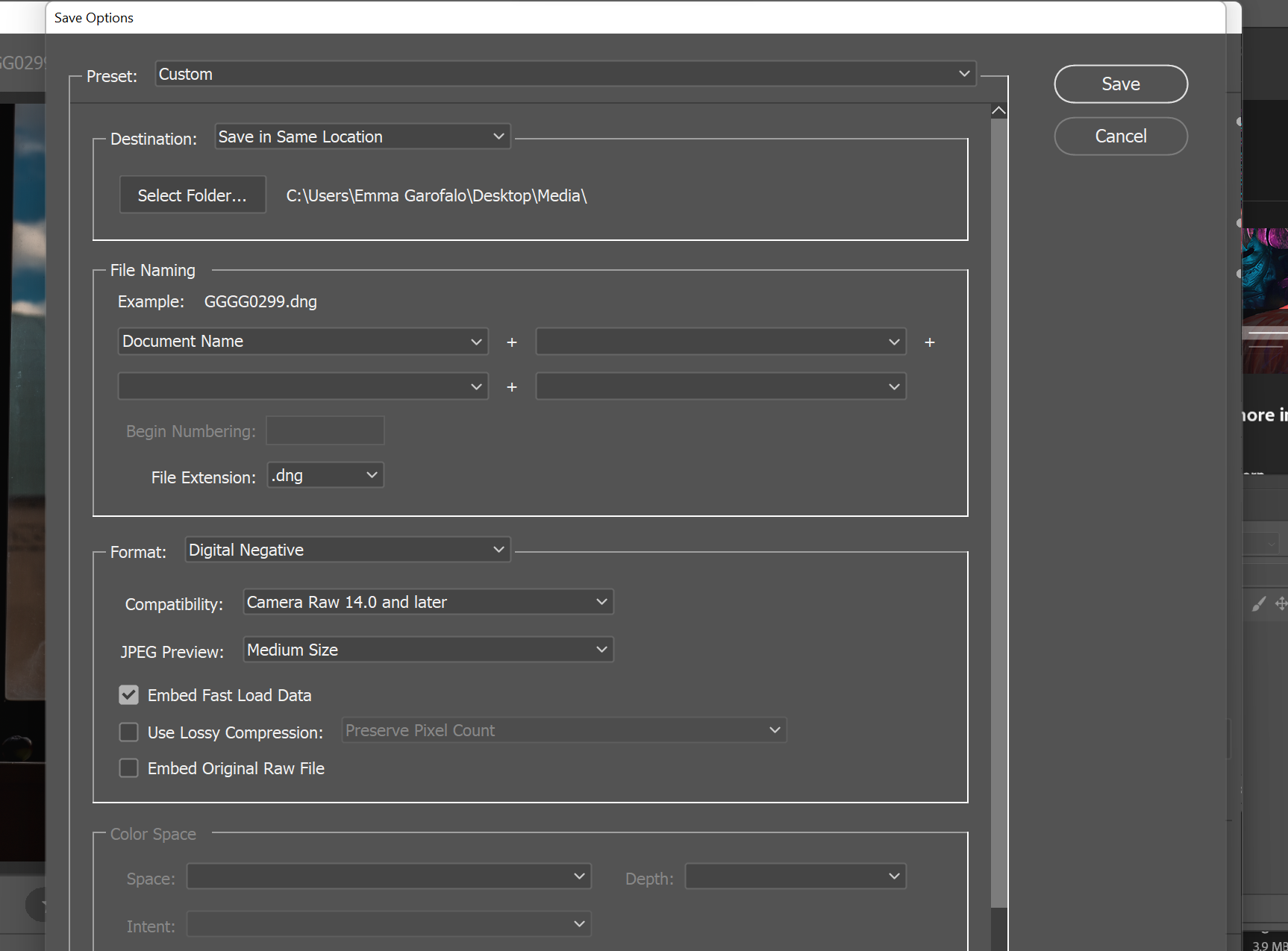Click the Save button

pos(1120,84)
